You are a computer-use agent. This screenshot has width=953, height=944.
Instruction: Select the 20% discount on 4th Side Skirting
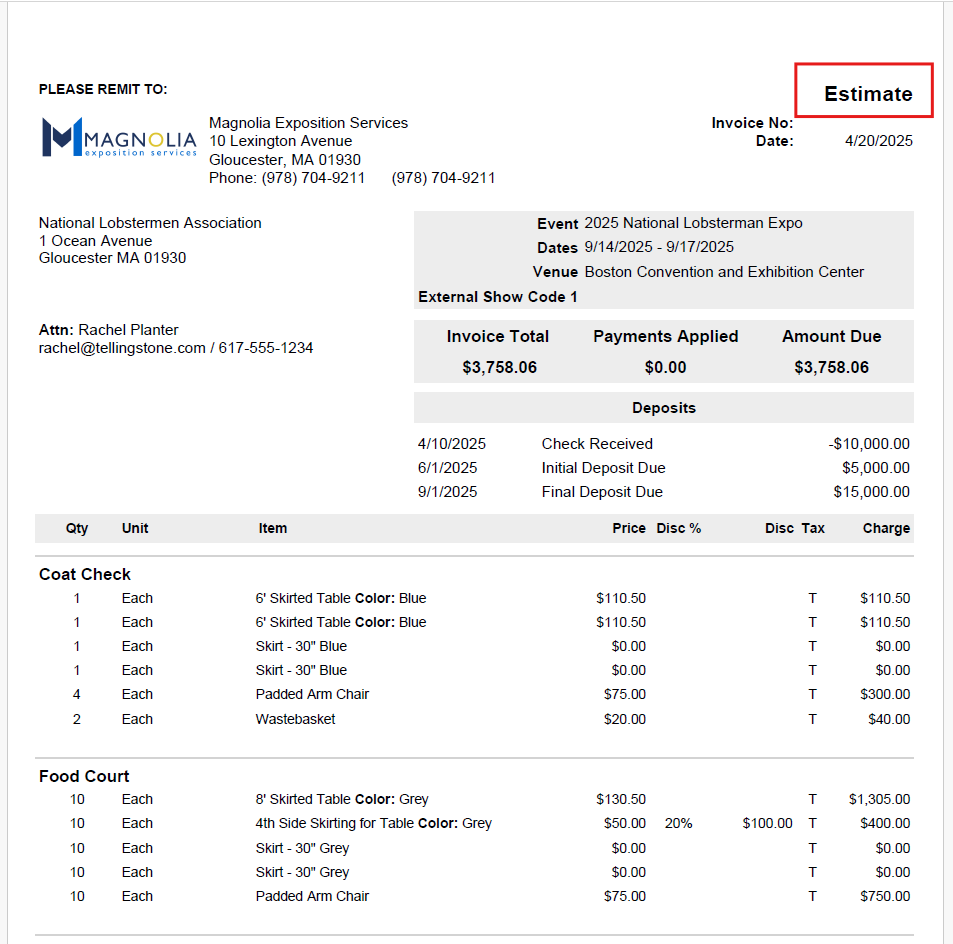676,823
